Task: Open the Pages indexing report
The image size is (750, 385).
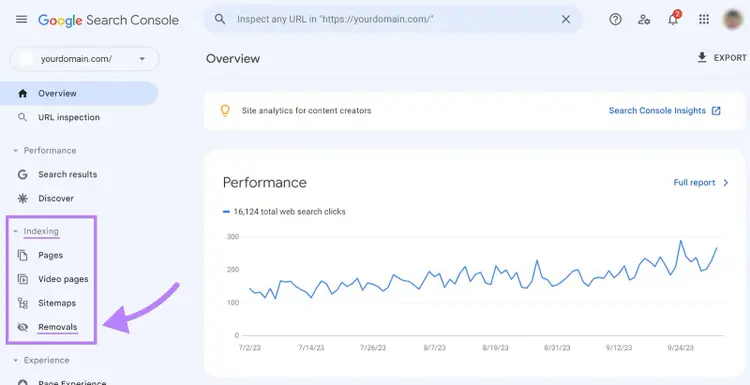Action: (x=51, y=255)
